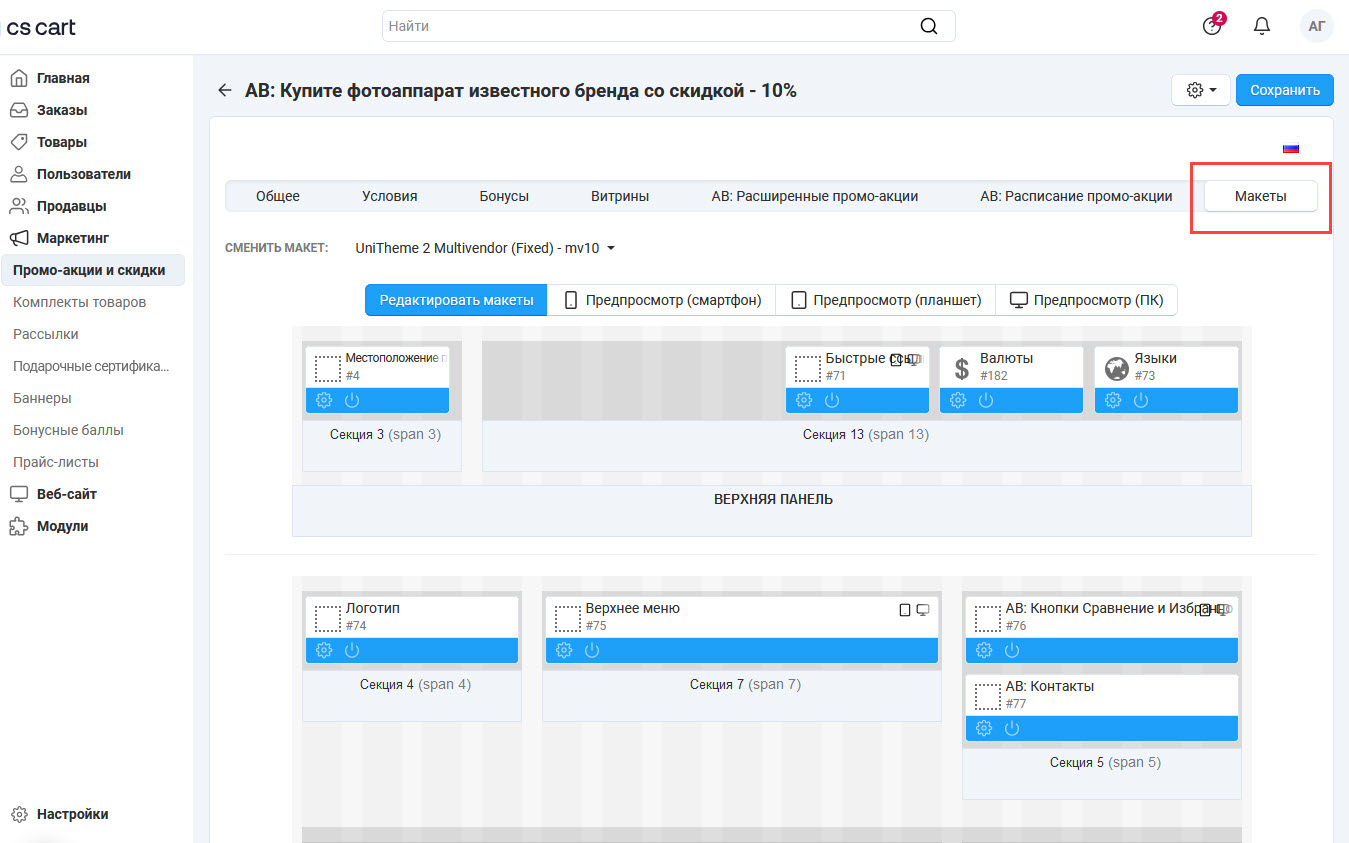
Task: Open the gear dropdown next to Сохранить
Action: (x=1200, y=90)
